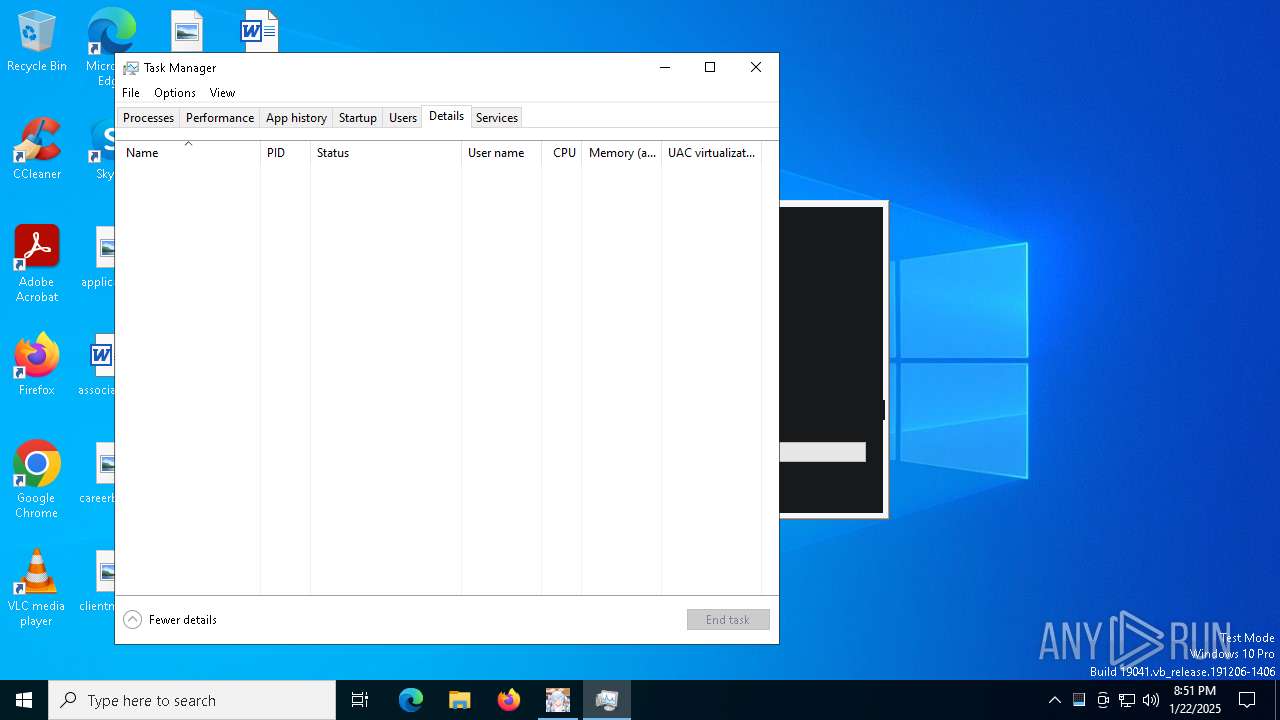Open the Windows Start menu

(24, 700)
